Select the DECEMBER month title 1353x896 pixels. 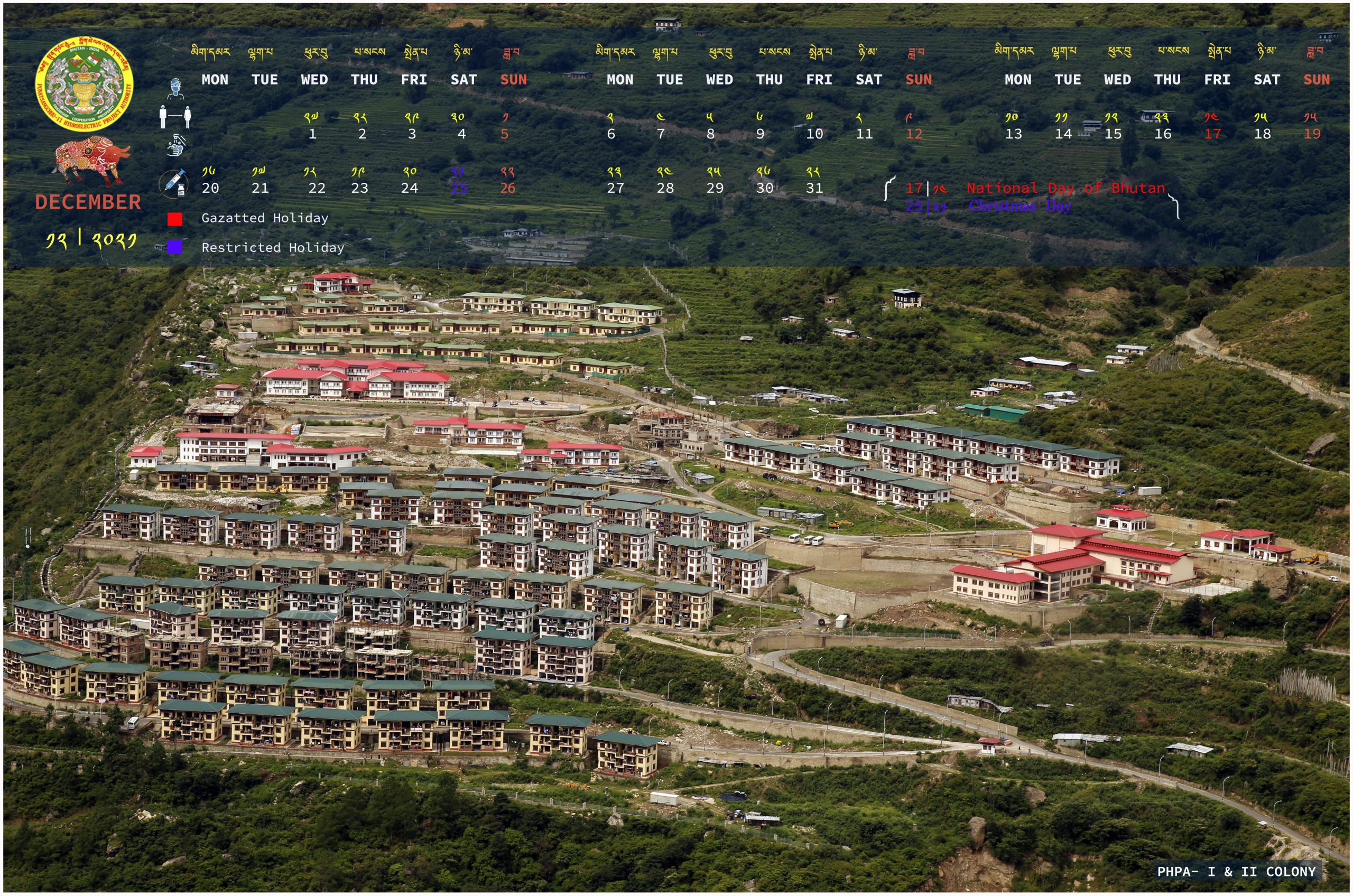click(88, 202)
